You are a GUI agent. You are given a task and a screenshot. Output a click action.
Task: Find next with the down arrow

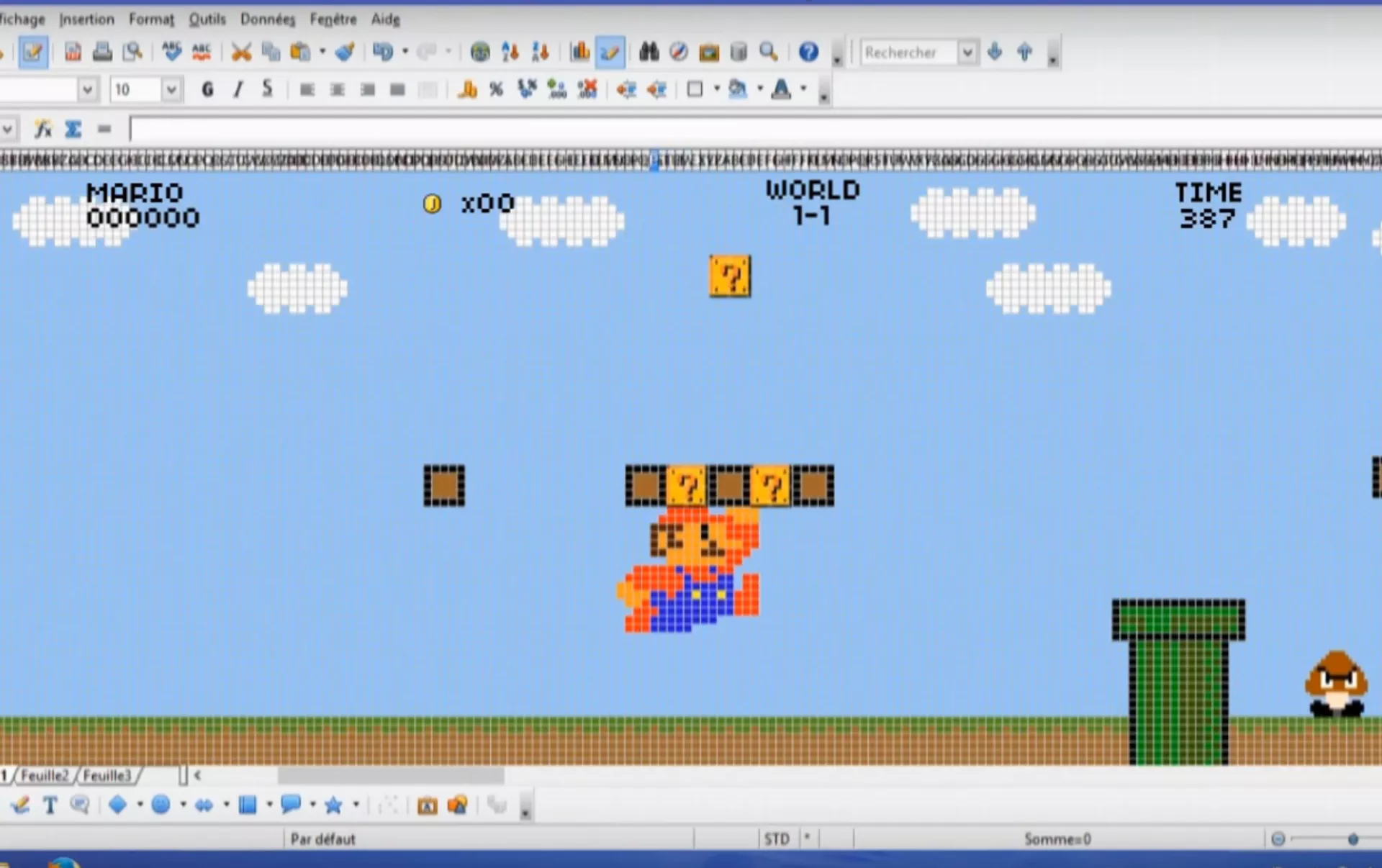click(995, 52)
